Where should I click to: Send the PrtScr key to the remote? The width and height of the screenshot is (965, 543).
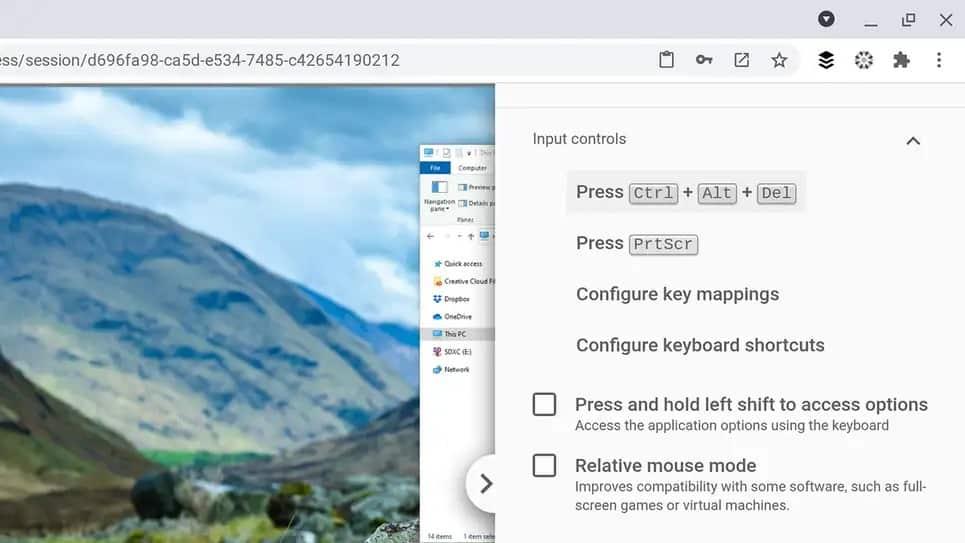(x=637, y=244)
